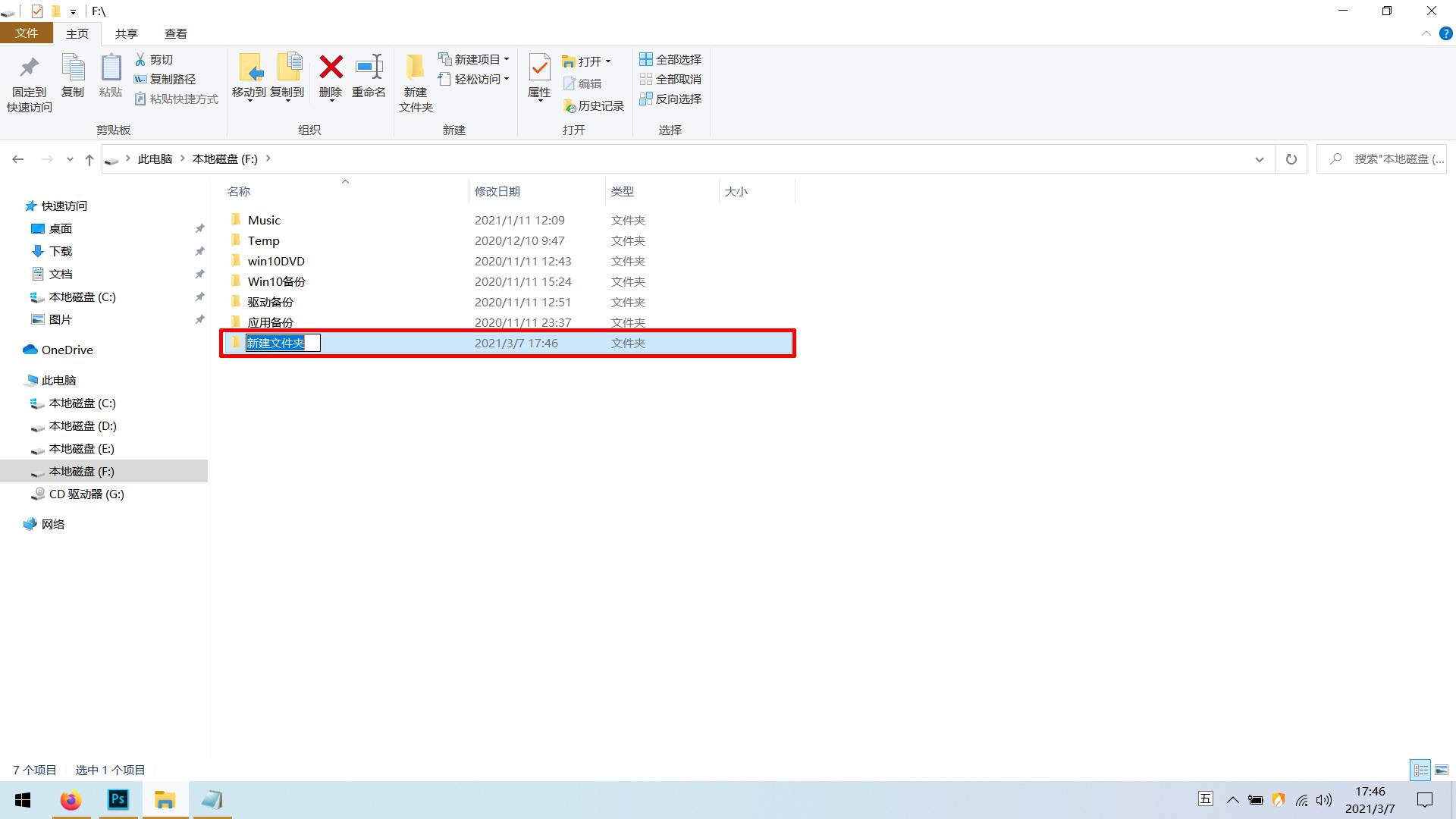The height and width of the screenshot is (819, 1456).
Task: Open the File (文件) menu
Action: [x=26, y=33]
